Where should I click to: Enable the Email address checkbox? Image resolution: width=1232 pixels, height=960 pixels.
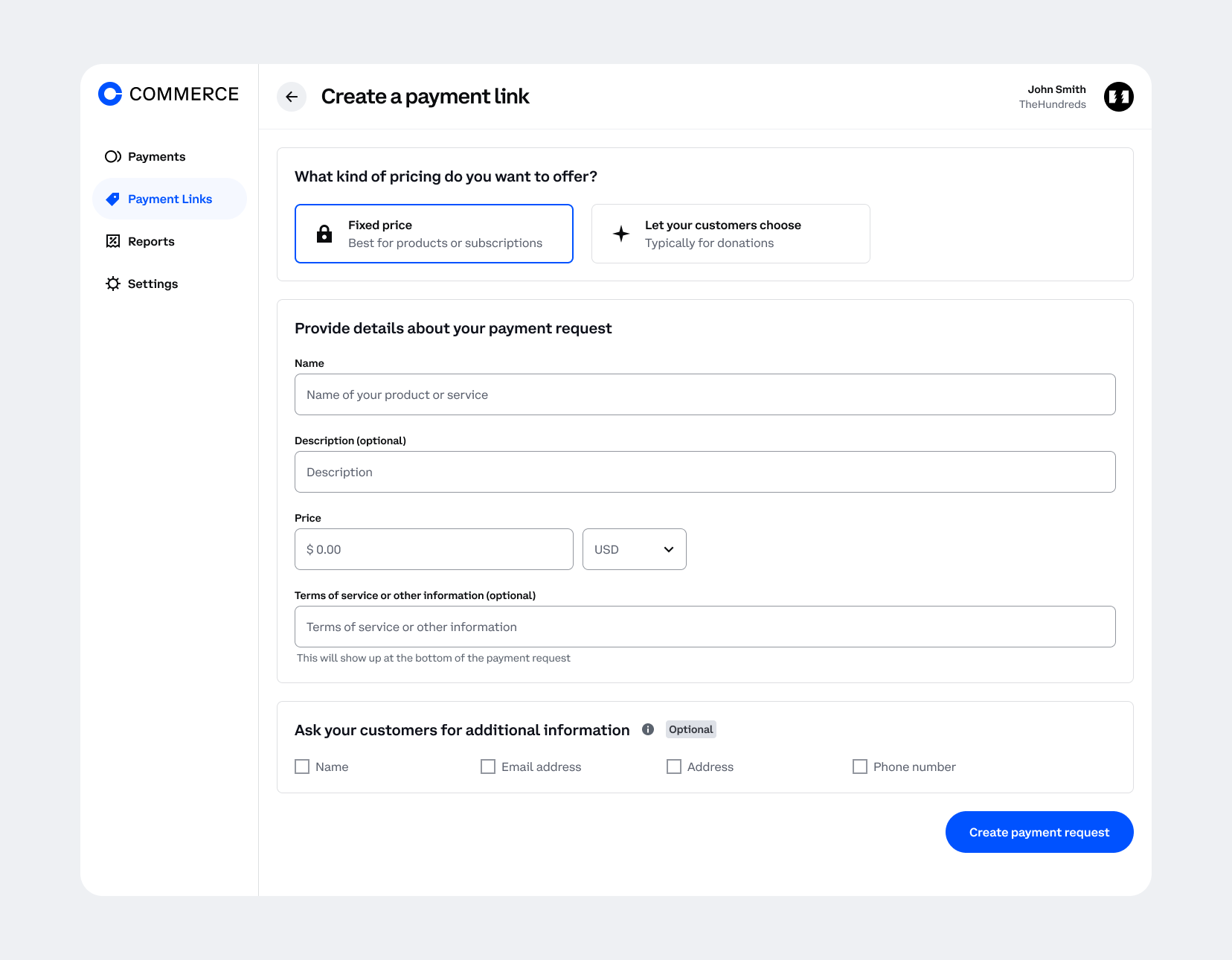click(488, 766)
